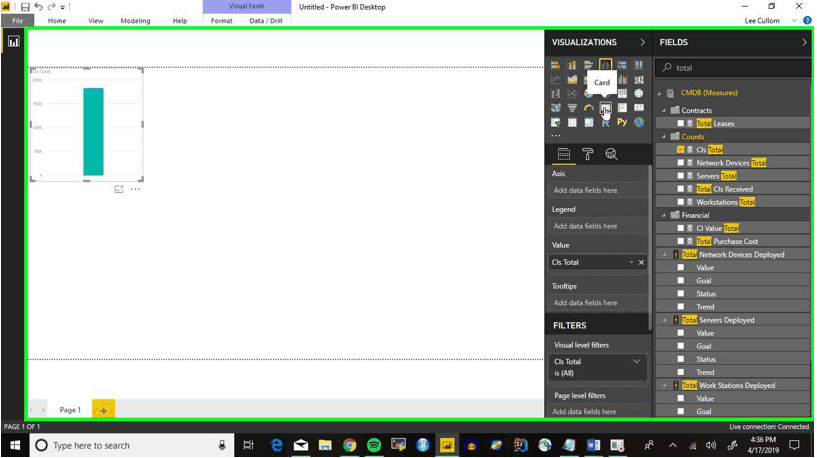Uncheck the CIs Total field
Viewport: 817px width, 458px height.
coord(680,150)
